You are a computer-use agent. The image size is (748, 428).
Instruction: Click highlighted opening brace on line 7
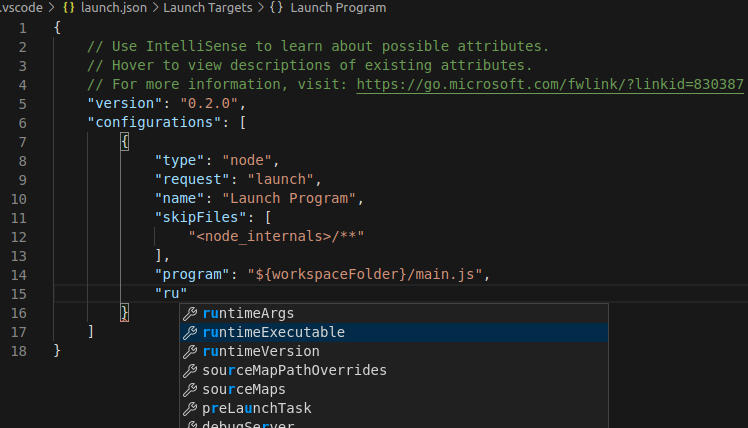[x=125, y=141]
